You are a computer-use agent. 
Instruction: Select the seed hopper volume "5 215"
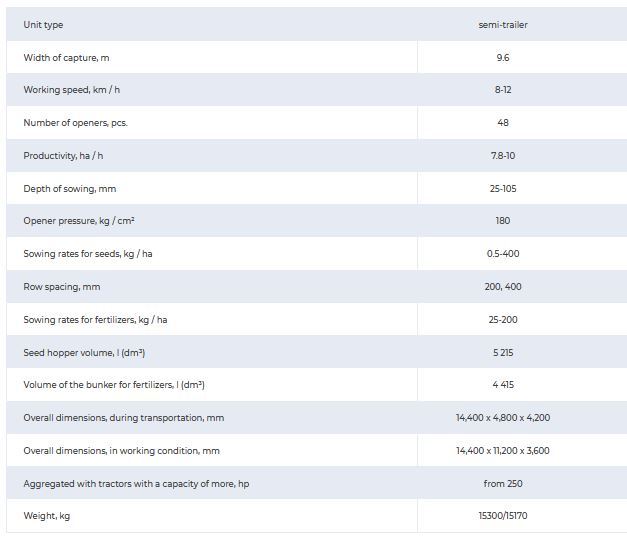(502, 353)
